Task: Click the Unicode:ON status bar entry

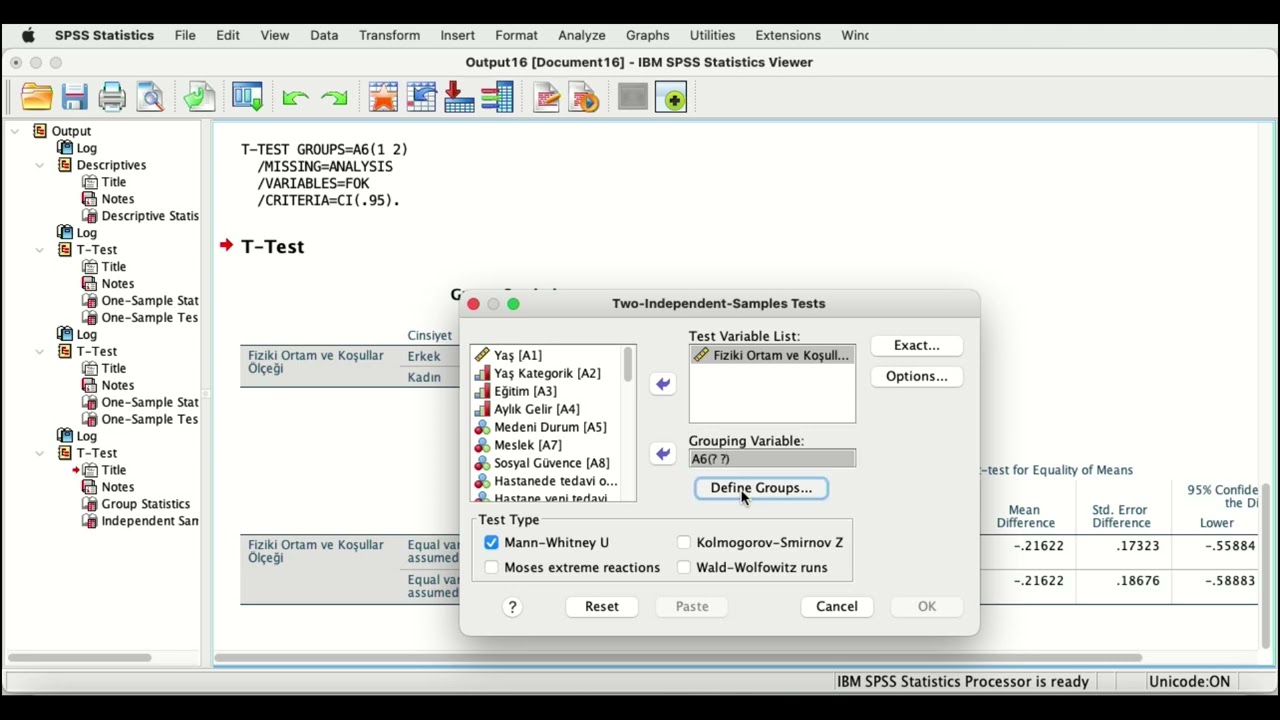Action: point(1190,682)
